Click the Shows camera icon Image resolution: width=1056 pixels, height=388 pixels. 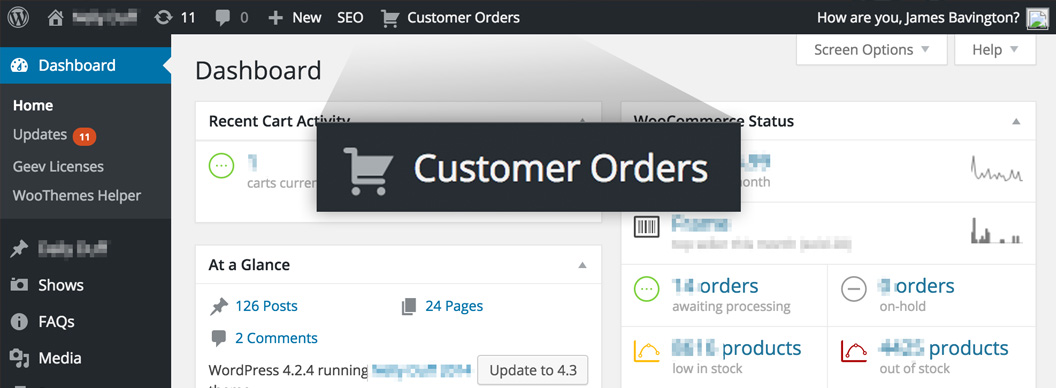20,285
